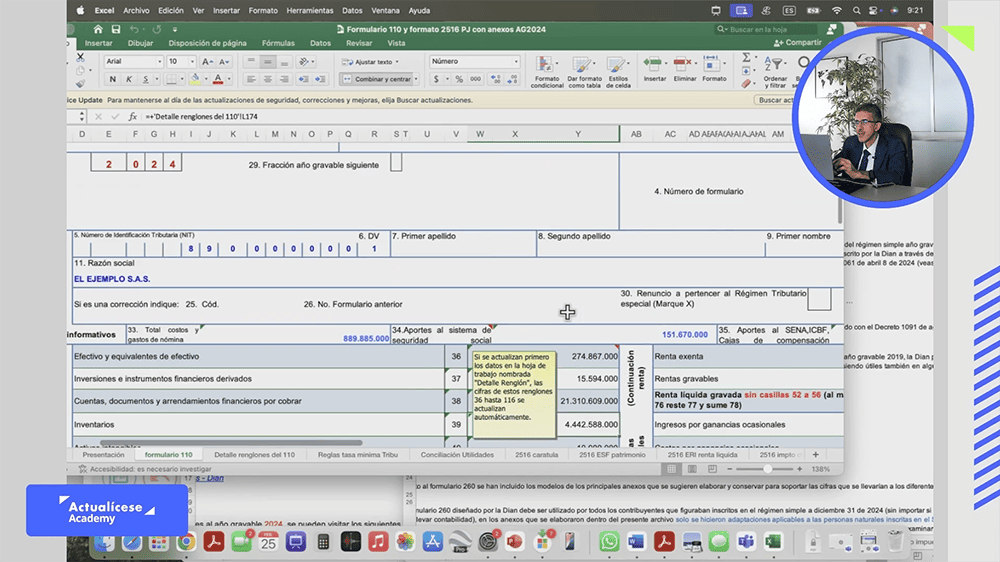Click the Home icon in the title bar

click(x=98, y=29)
